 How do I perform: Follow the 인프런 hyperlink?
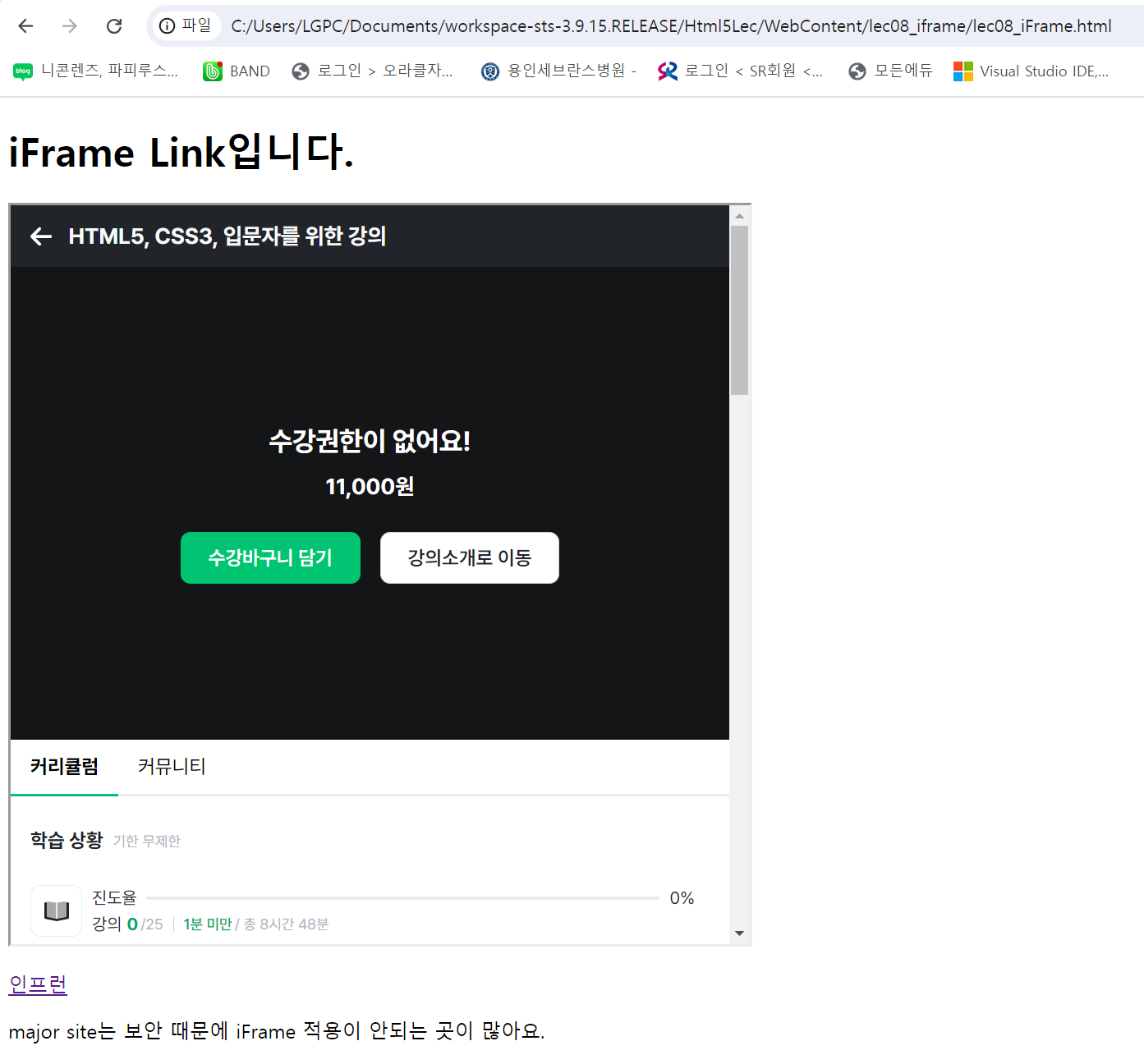tap(38, 984)
